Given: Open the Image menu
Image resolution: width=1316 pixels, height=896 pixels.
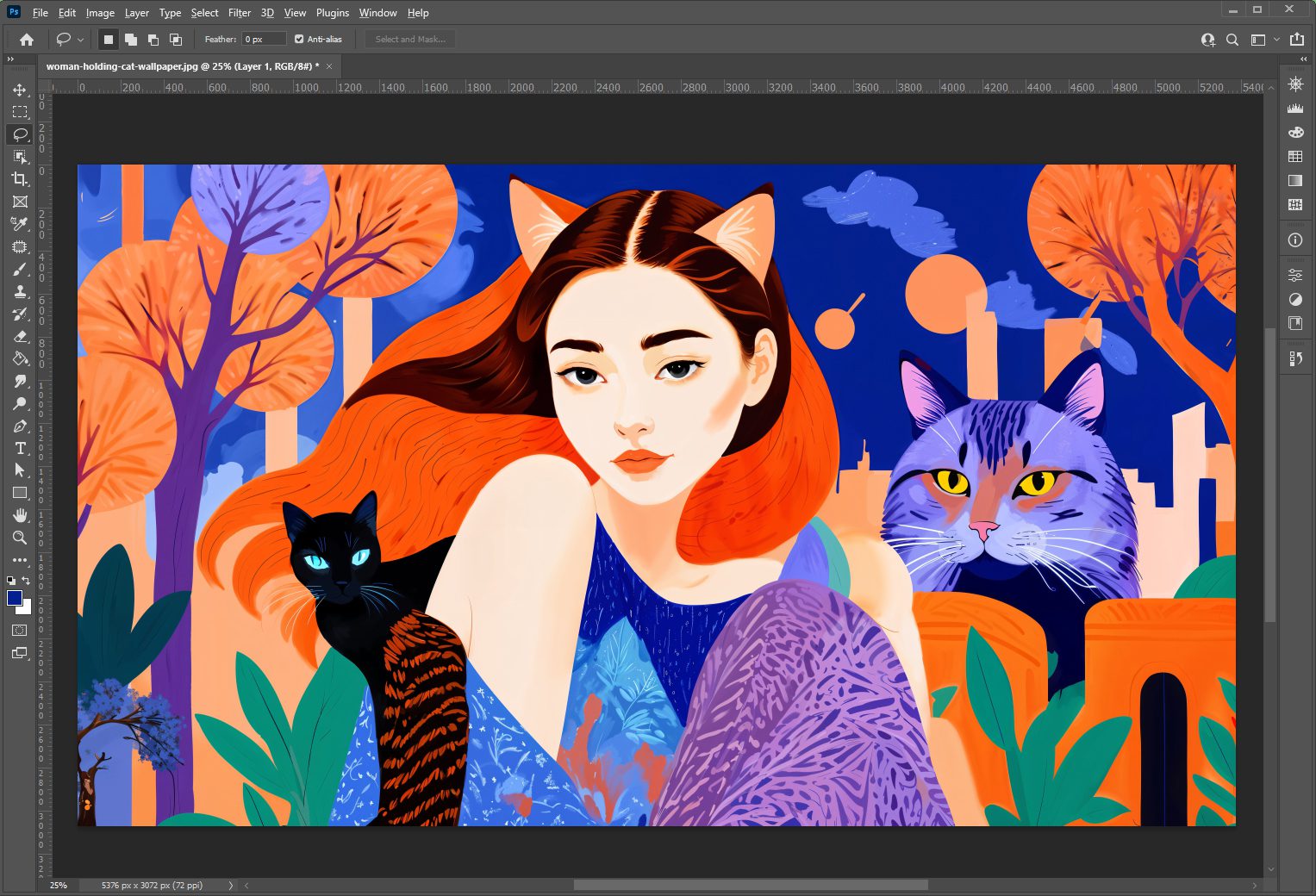Looking at the screenshot, I should click(100, 13).
